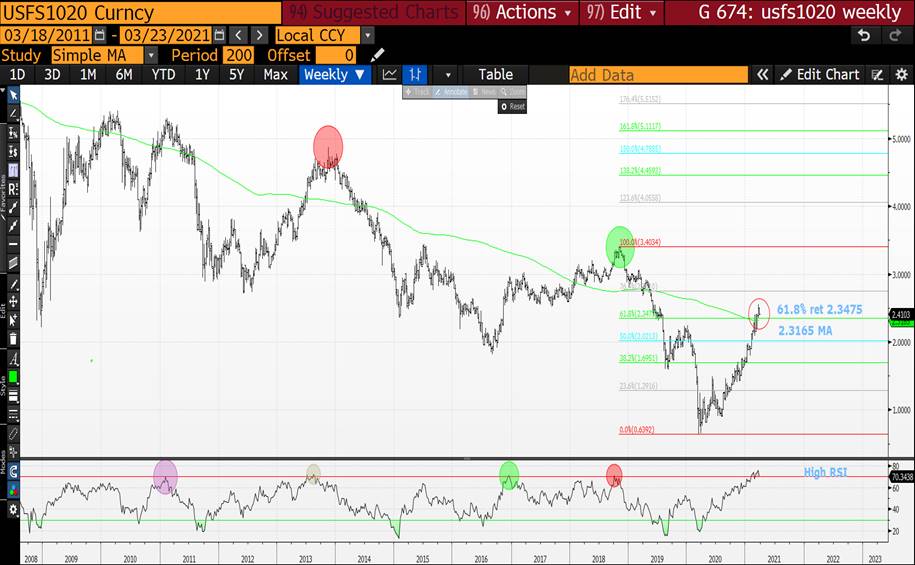
Task: Click the next date range arrow
Action: (260, 36)
